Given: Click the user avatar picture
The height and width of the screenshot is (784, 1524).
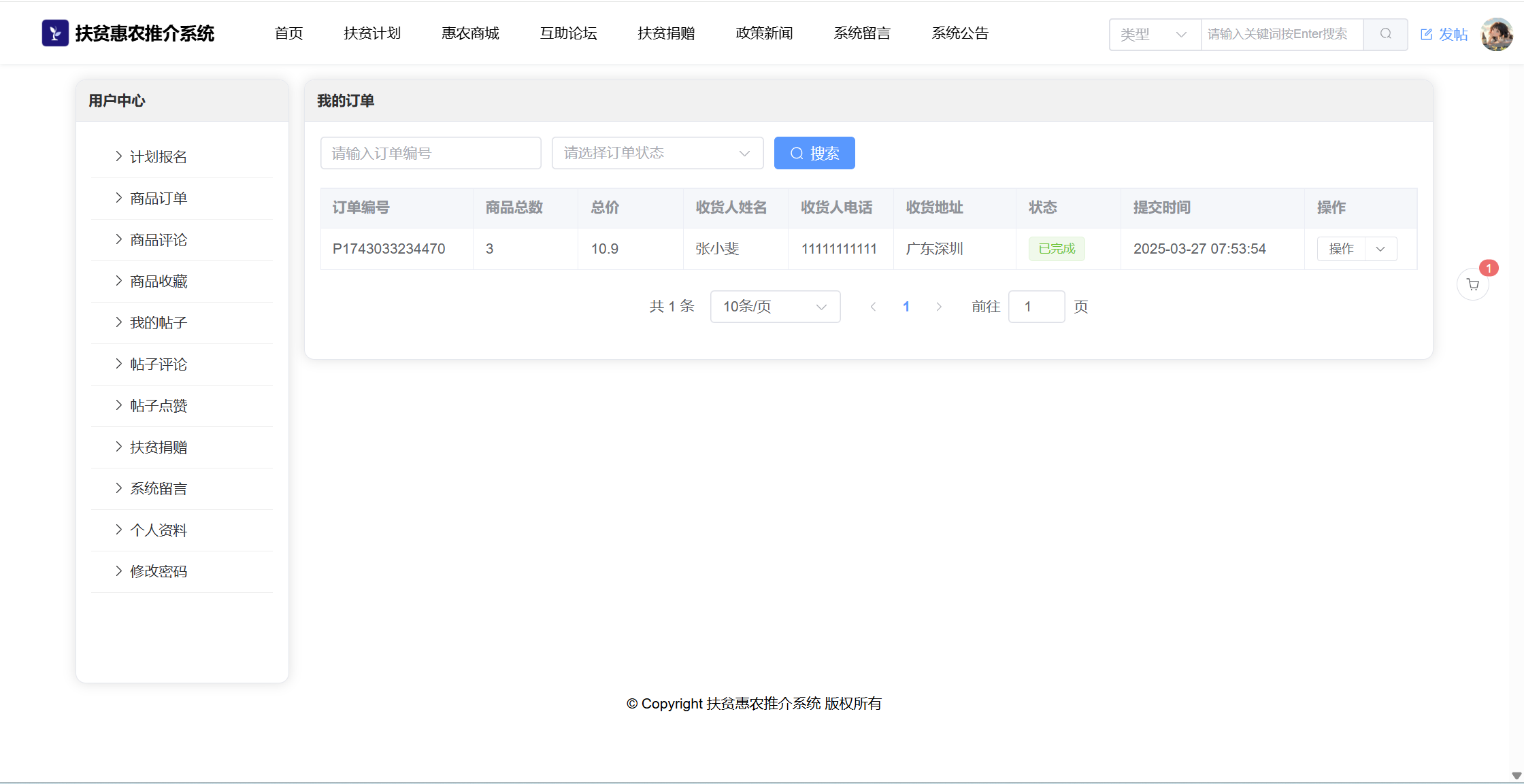Looking at the screenshot, I should pyautogui.click(x=1496, y=34).
